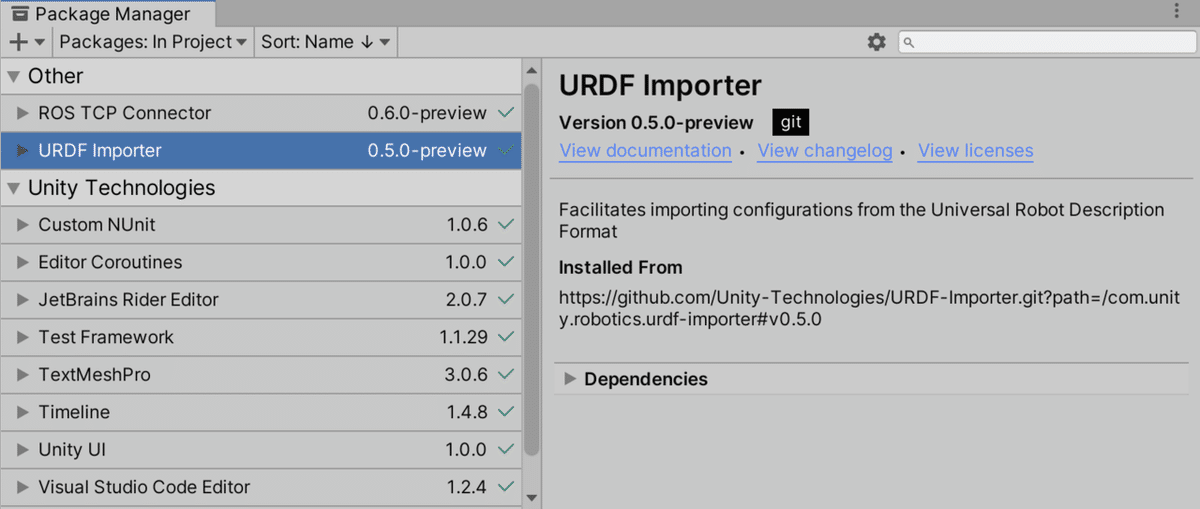Click the 1.1.29 version label
Screen dimensions: 1200x509
click(x=463, y=337)
